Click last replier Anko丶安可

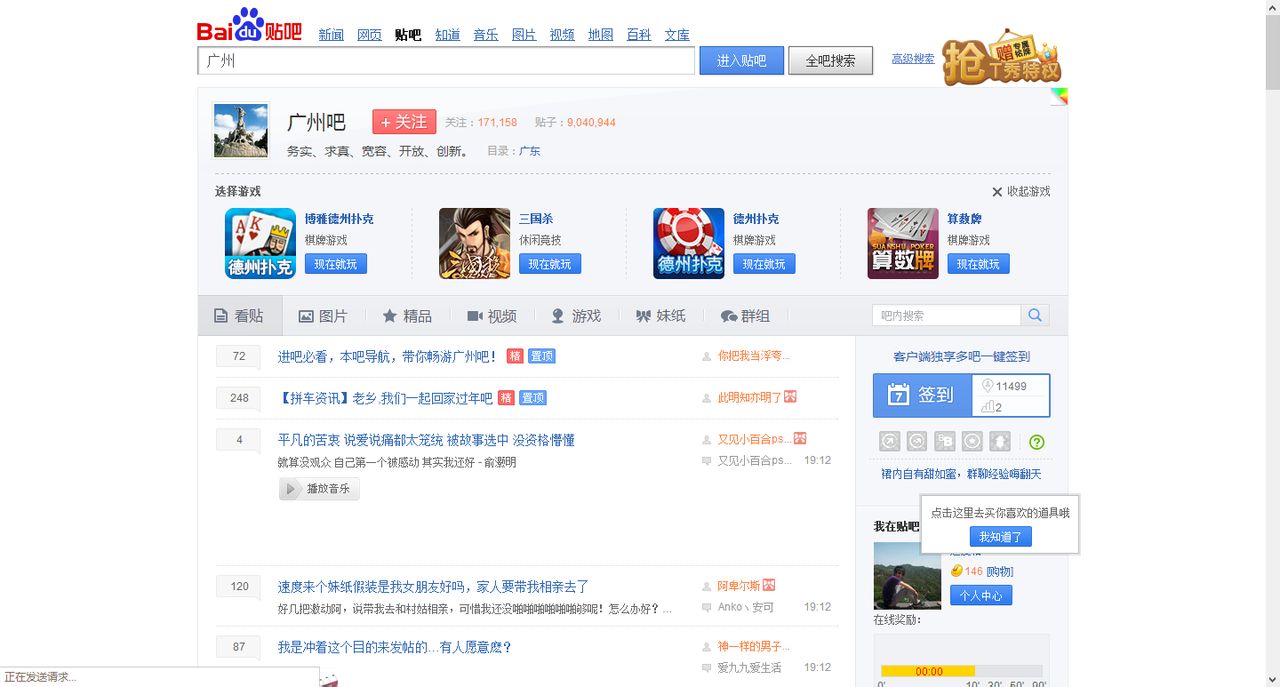(x=746, y=607)
